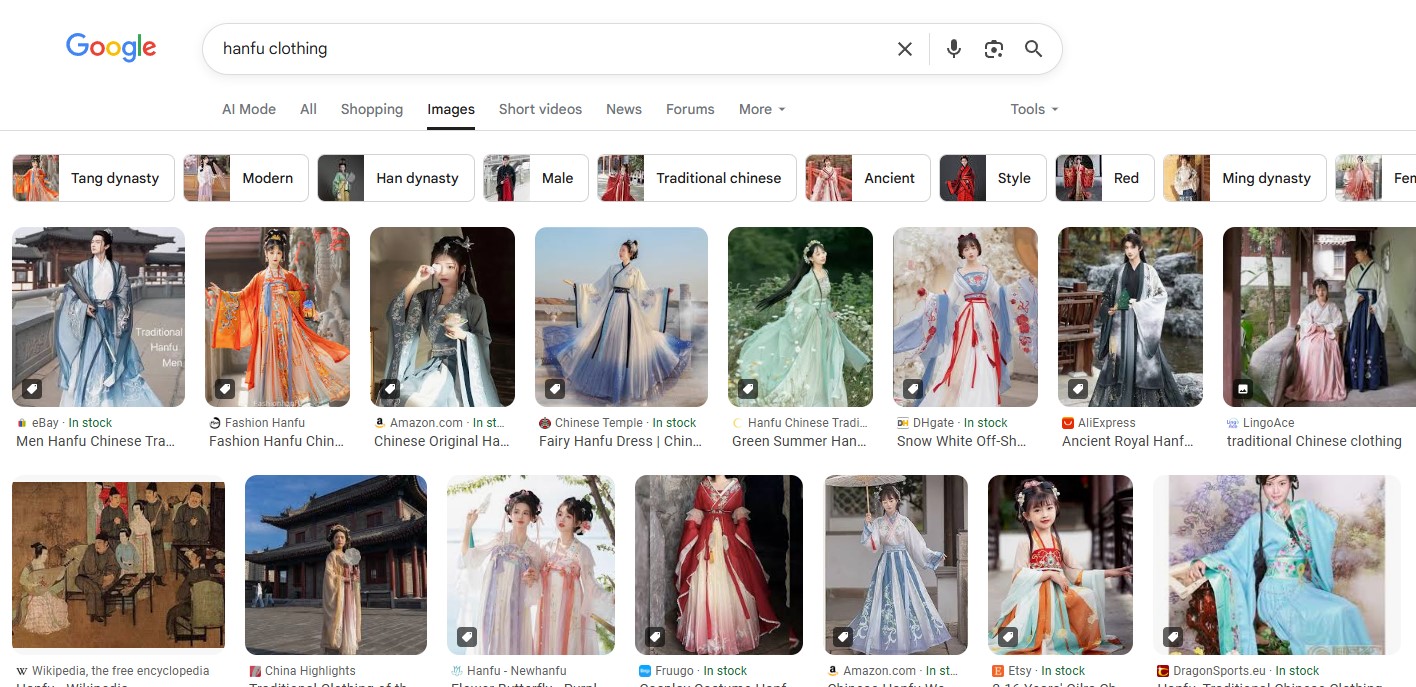1416x687 pixels.
Task: Click the eBay favicon under first image
Action: pyautogui.click(x=22, y=423)
